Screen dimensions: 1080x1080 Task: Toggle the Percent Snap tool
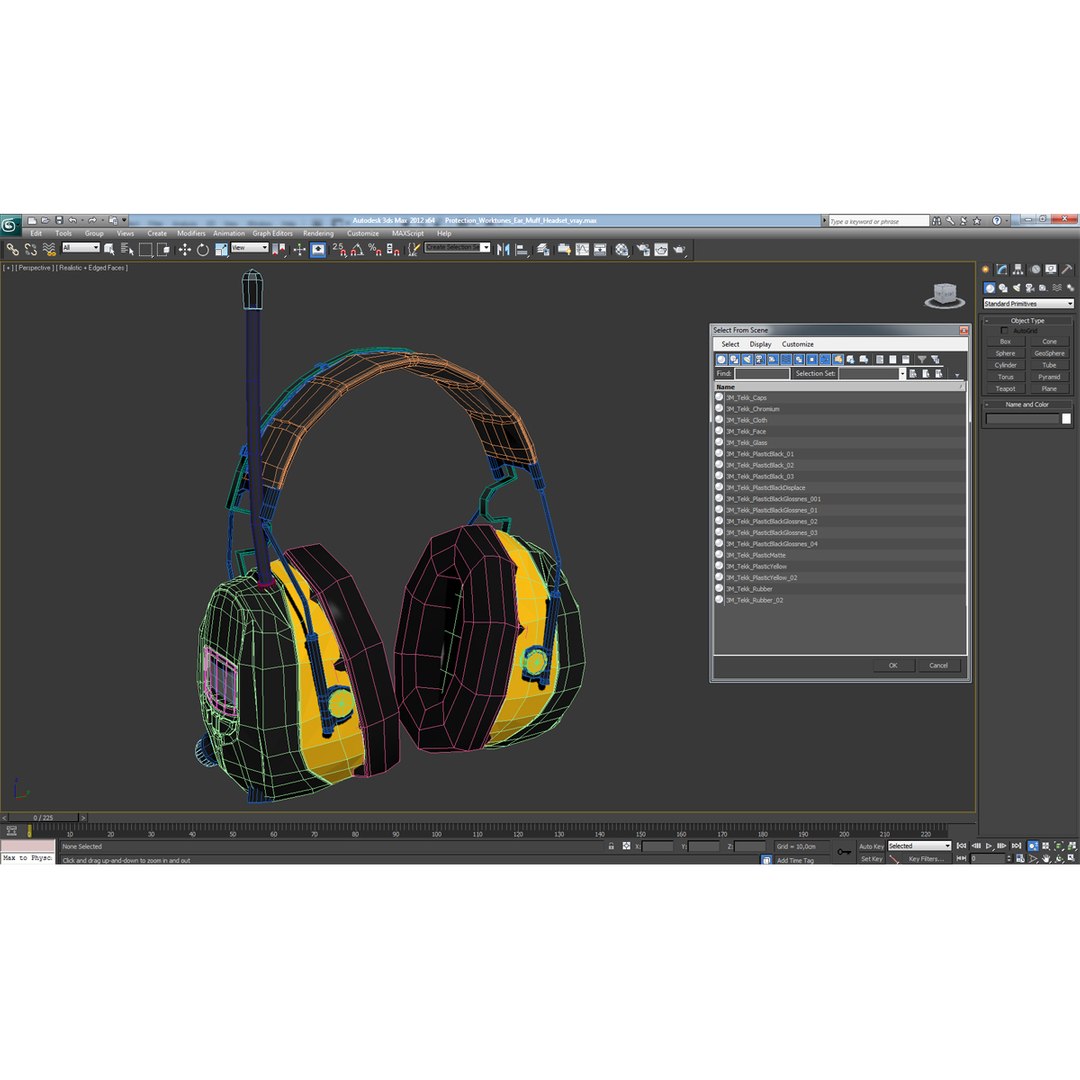coord(375,249)
